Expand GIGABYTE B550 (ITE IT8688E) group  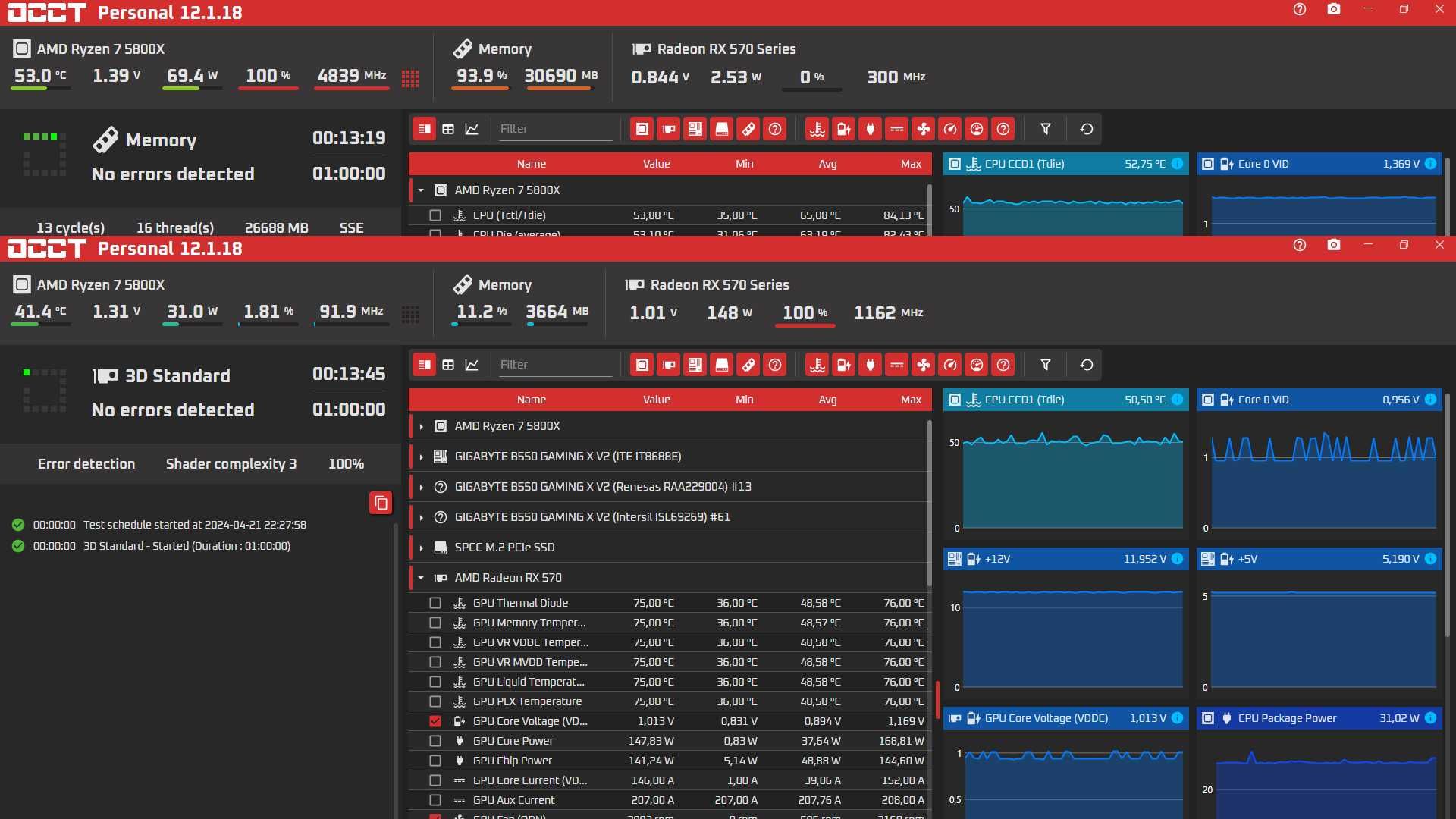click(421, 457)
